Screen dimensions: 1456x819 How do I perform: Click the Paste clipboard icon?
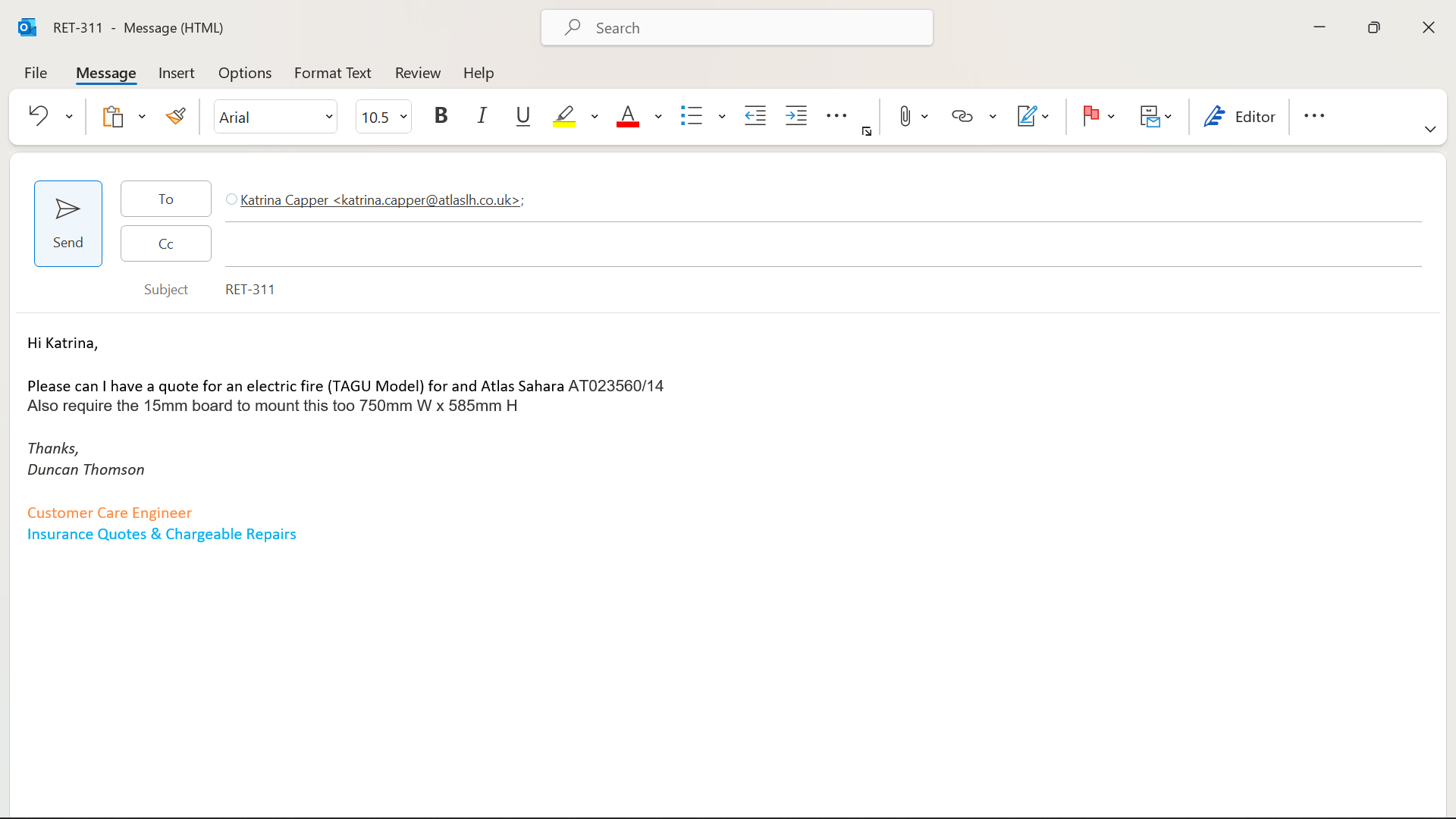point(113,116)
